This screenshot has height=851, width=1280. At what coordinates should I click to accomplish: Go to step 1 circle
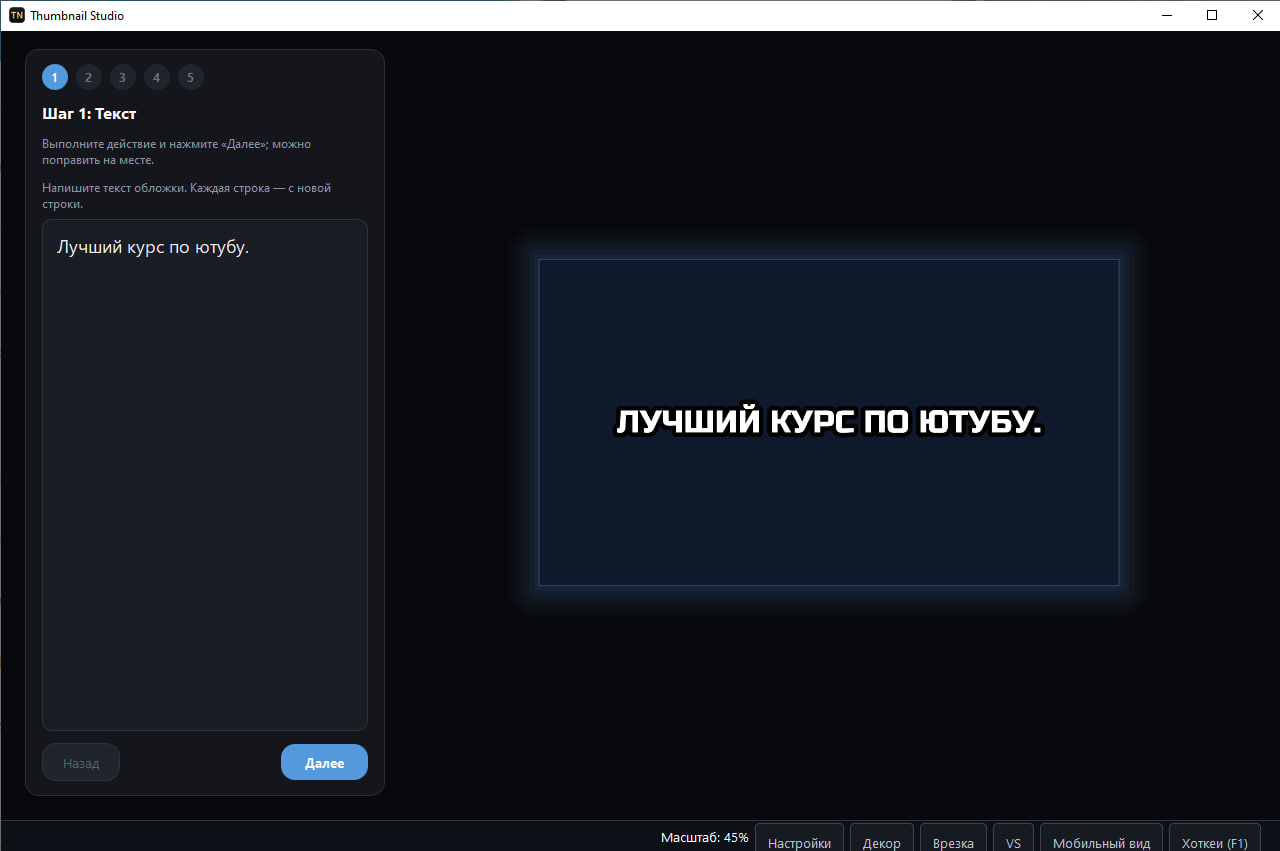(x=55, y=77)
